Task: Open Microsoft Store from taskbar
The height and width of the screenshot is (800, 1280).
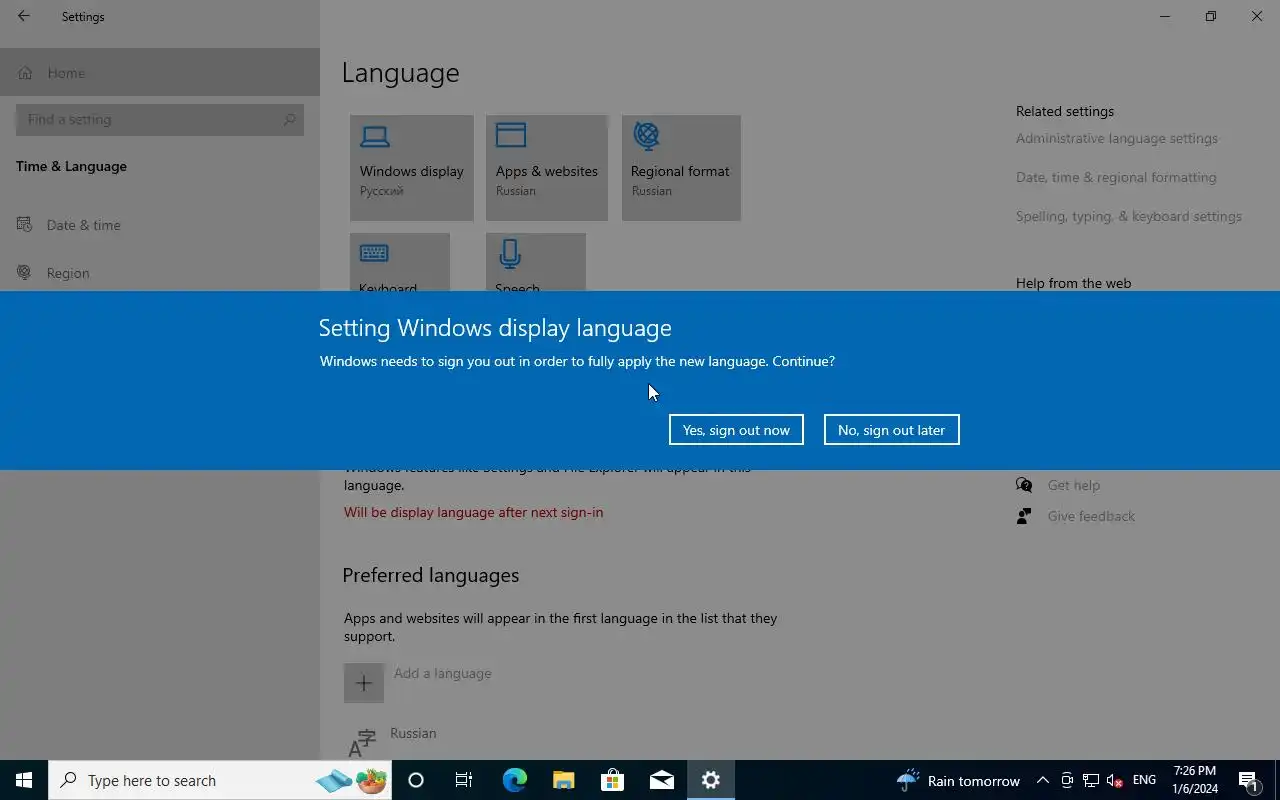Action: [x=612, y=780]
